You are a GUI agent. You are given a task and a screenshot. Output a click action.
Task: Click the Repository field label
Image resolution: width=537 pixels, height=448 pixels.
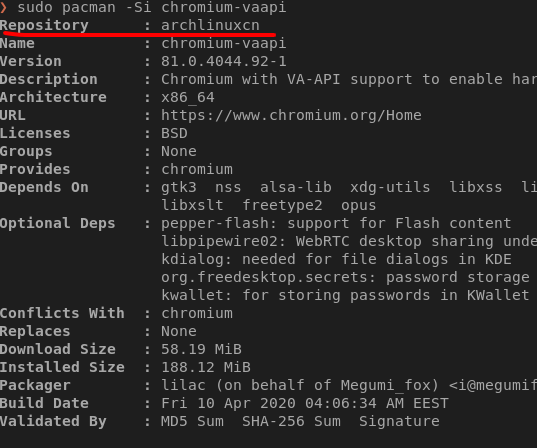[44, 26]
